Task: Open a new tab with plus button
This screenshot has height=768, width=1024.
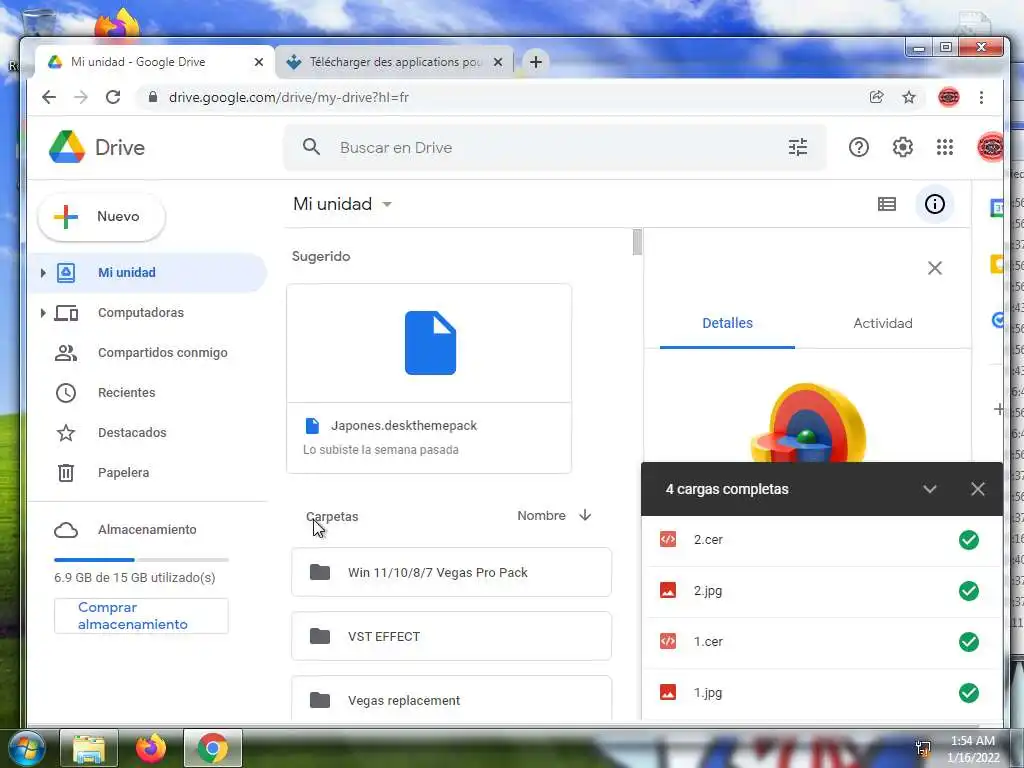Action: pos(536,62)
